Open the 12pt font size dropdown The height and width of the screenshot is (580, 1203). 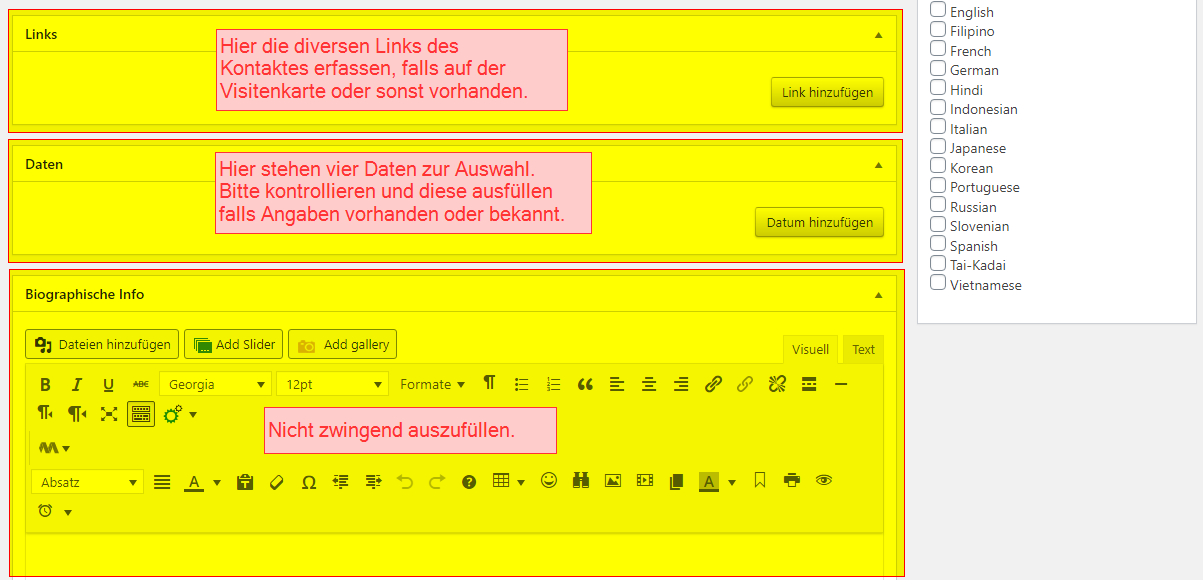tap(335, 384)
